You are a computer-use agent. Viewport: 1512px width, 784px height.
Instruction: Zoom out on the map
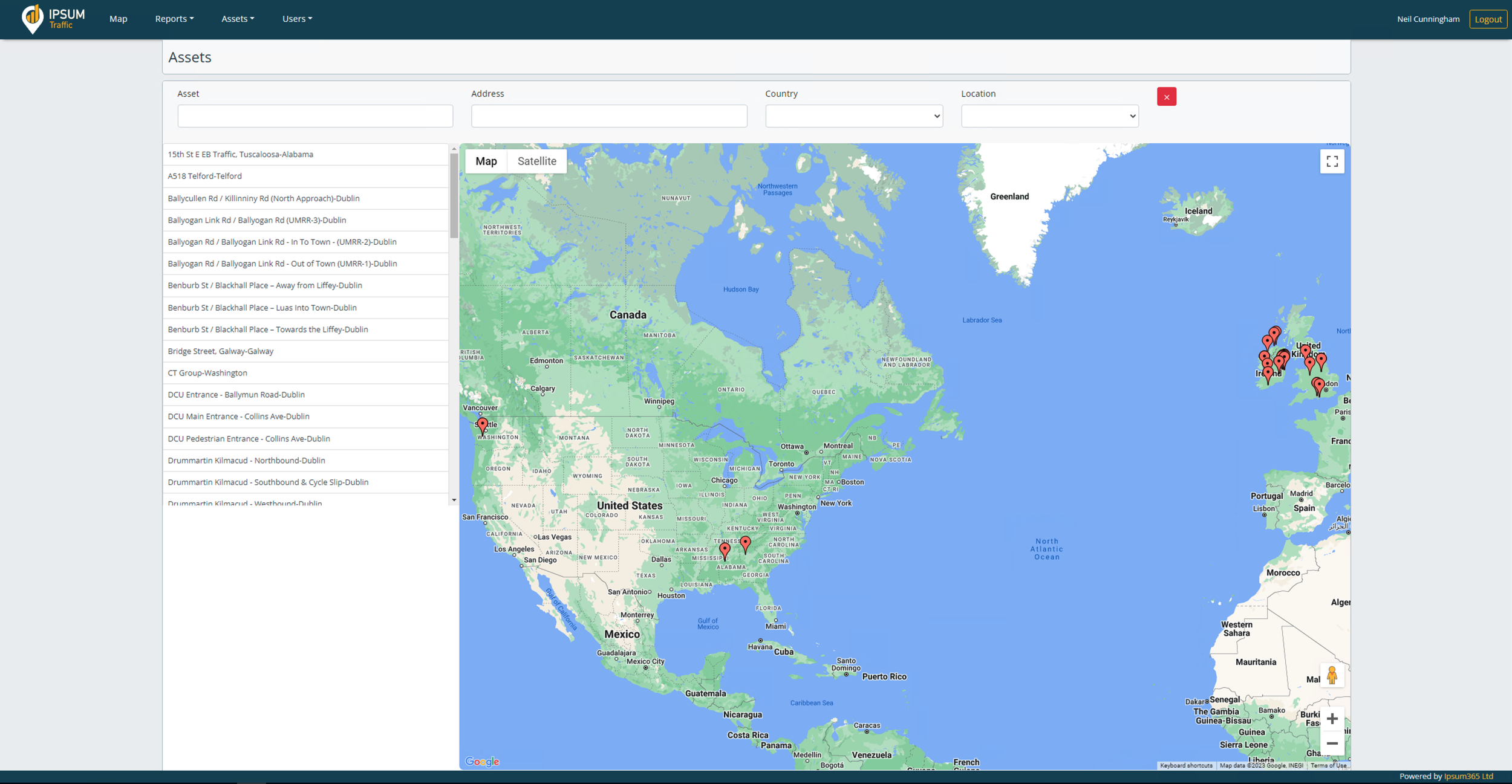pos(1332,744)
